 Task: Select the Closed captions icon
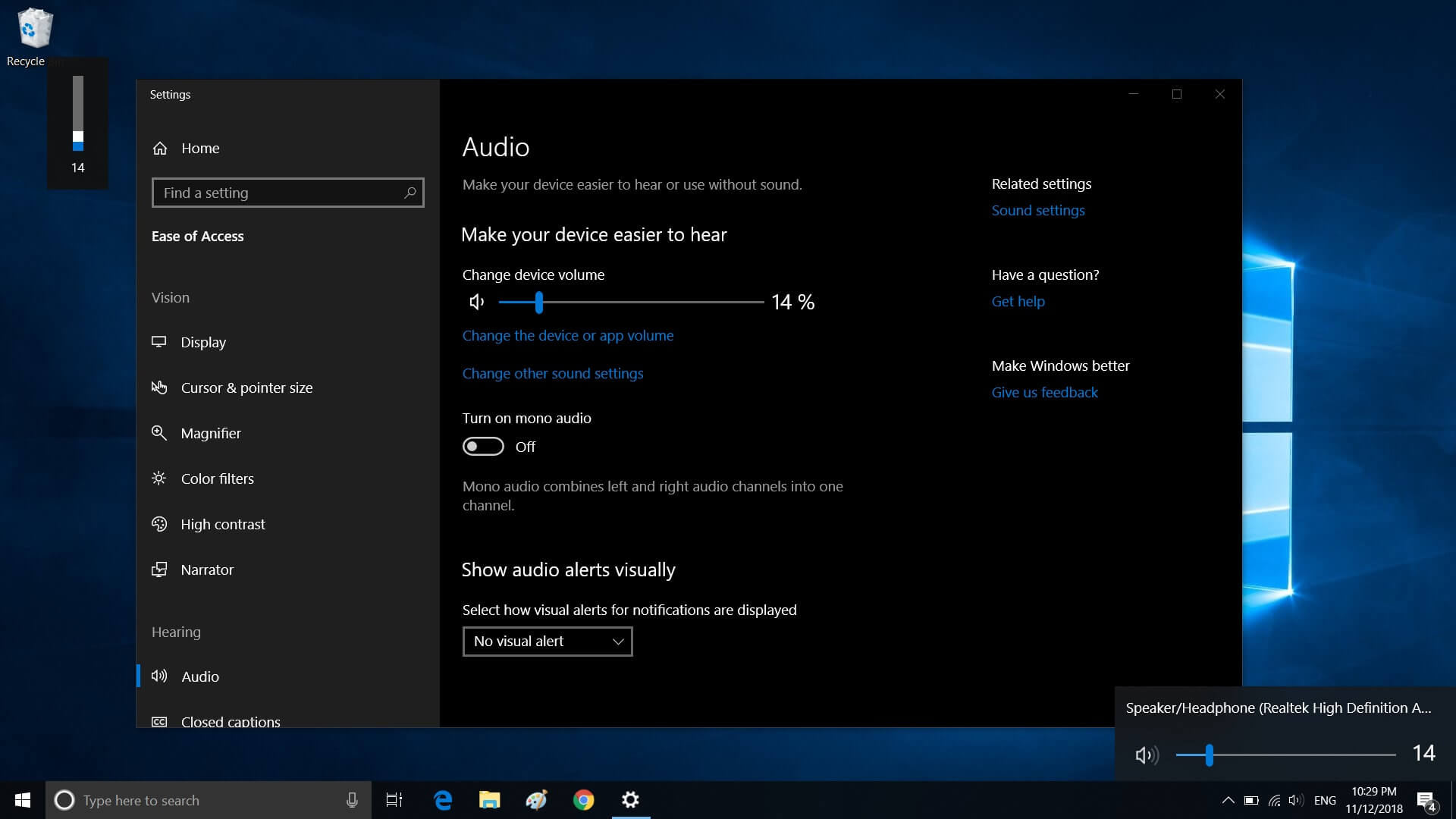(159, 722)
